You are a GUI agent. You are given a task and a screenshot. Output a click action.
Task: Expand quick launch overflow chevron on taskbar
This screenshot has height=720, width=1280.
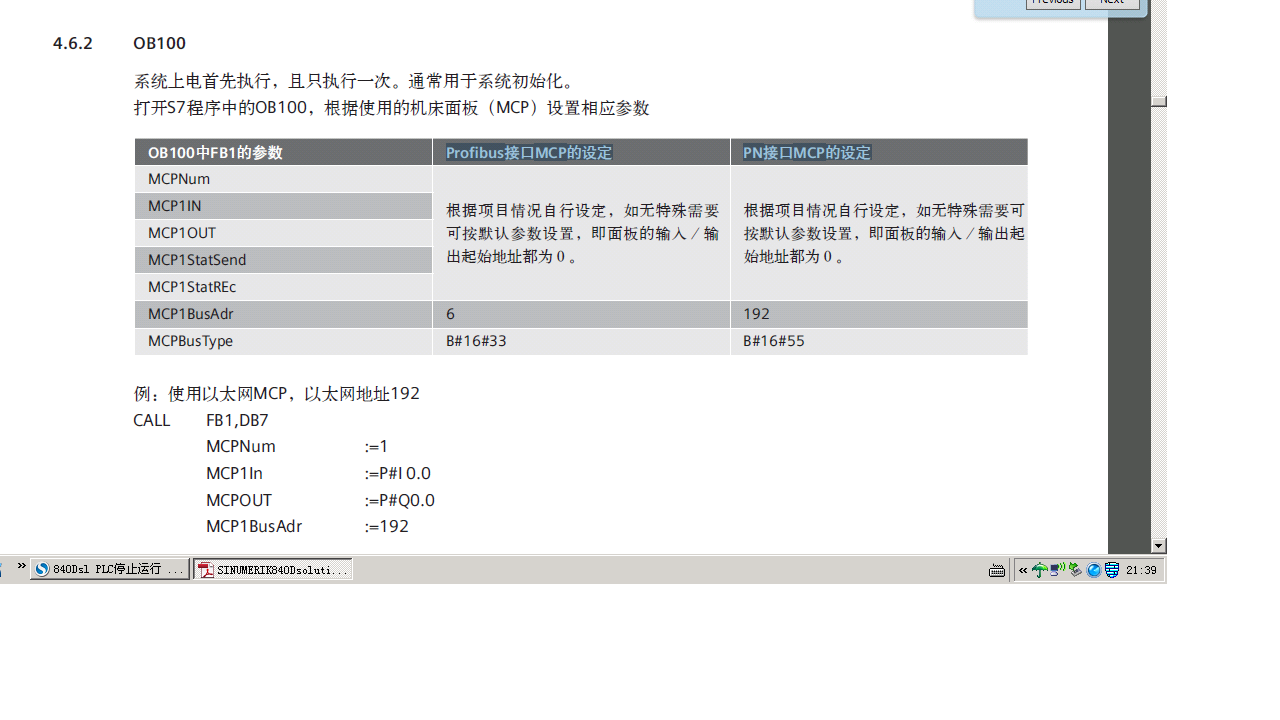[22, 566]
